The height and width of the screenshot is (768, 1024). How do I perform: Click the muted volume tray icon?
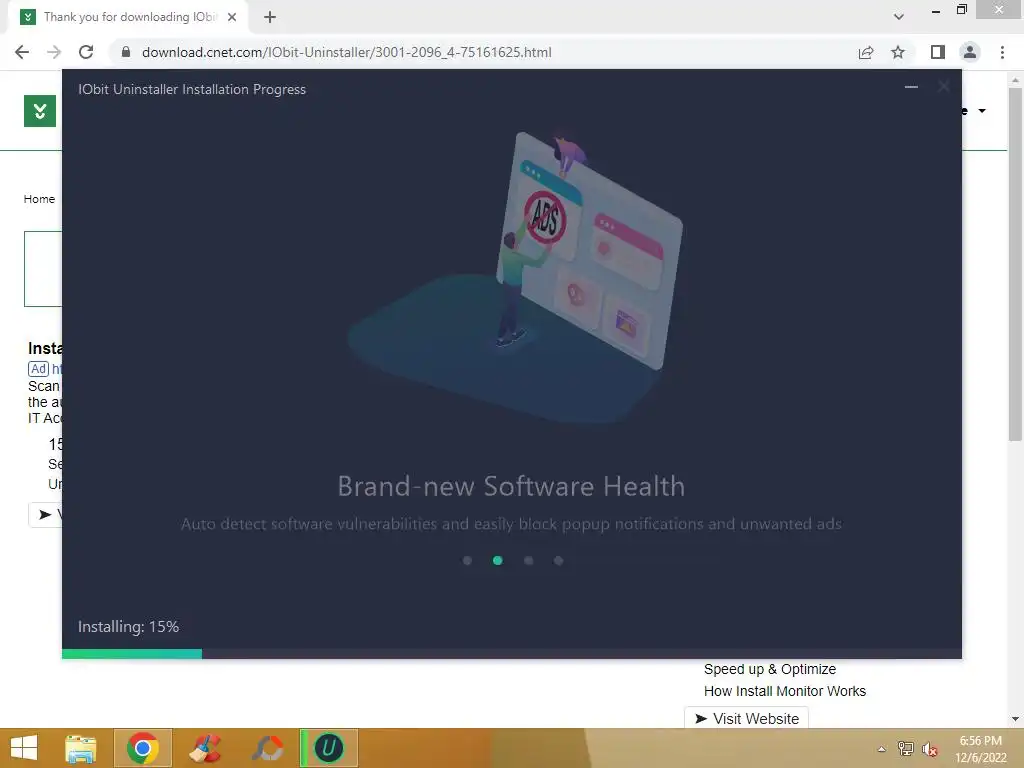[x=929, y=749]
